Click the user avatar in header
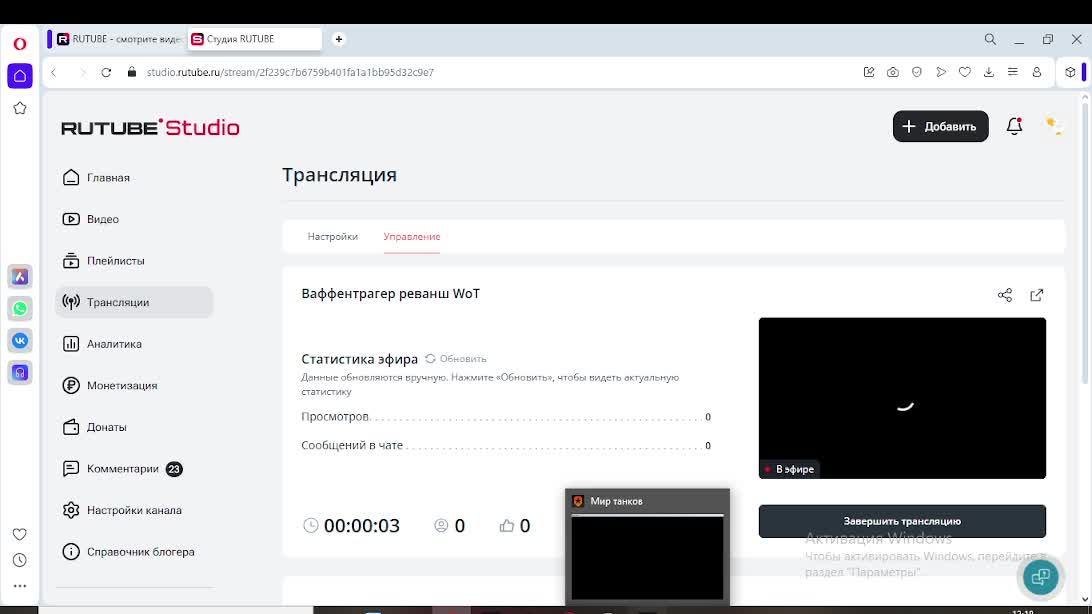 click(1054, 126)
